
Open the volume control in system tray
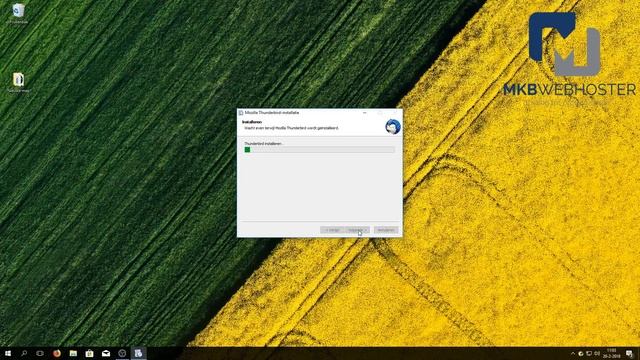pyautogui.click(x=597, y=353)
